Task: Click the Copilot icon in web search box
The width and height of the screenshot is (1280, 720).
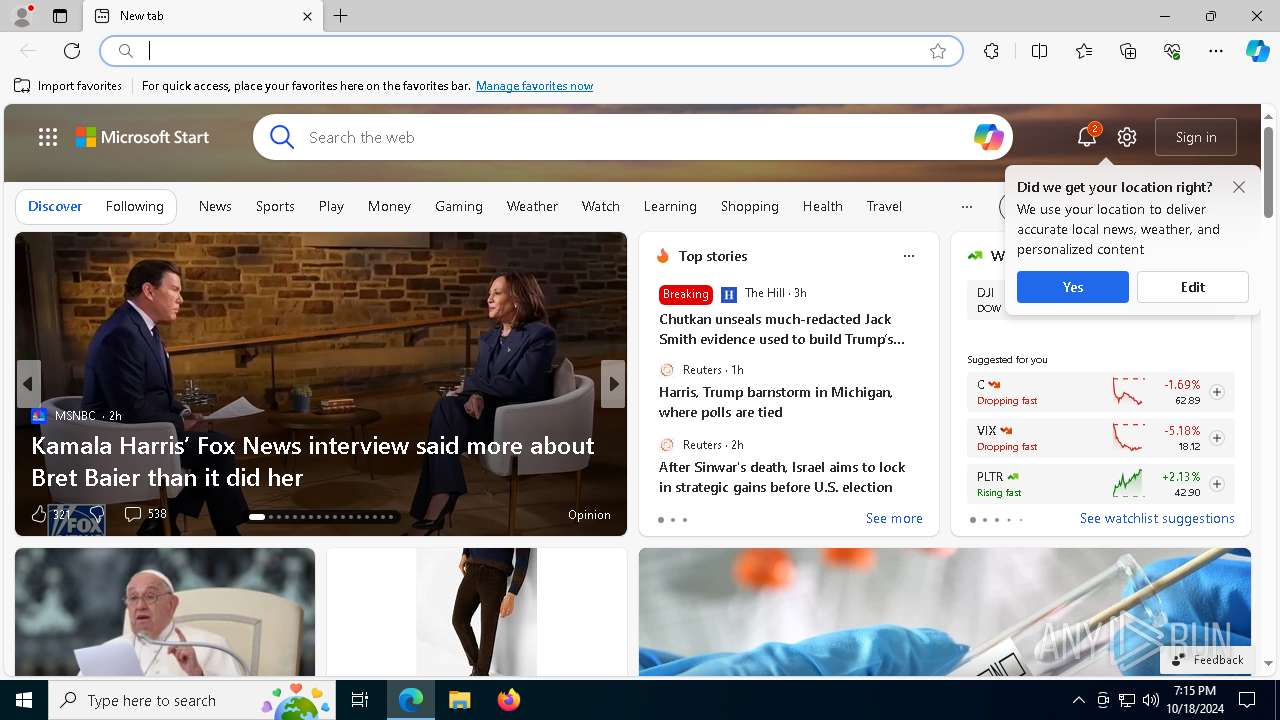Action: pyautogui.click(x=988, y=137)
